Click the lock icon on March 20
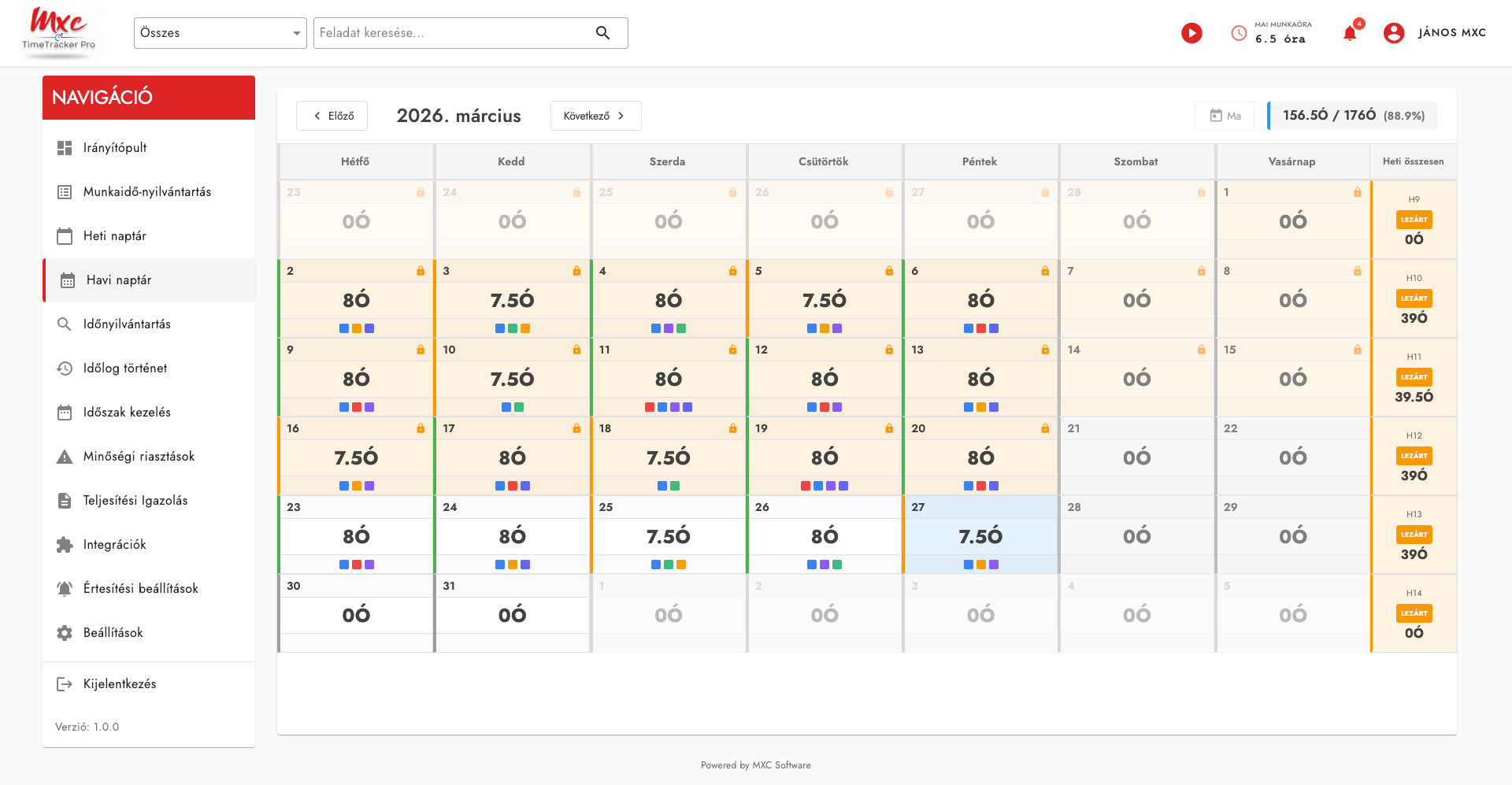Image resolution: width=1512 pixels, height=785 pixels. [1045, 428]
